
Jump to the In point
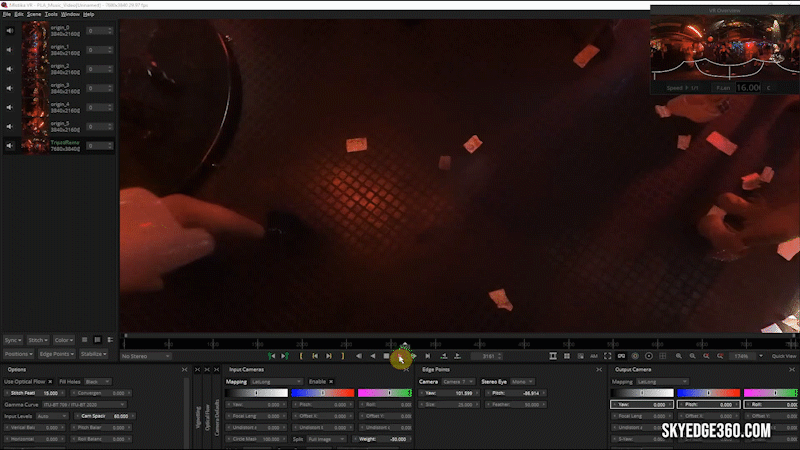coord(315,356)
